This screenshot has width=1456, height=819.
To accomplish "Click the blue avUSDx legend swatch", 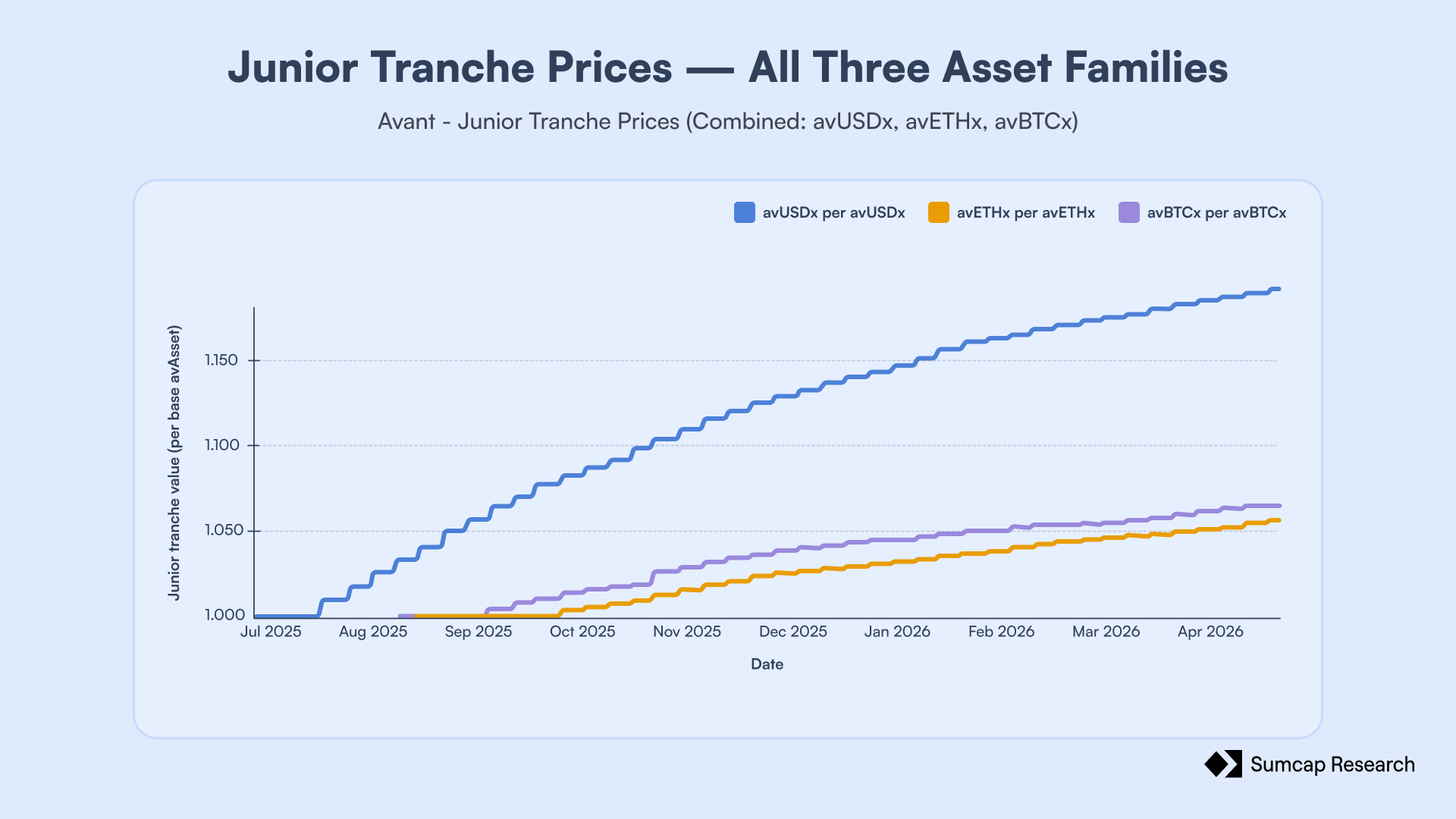I will 745,212.
